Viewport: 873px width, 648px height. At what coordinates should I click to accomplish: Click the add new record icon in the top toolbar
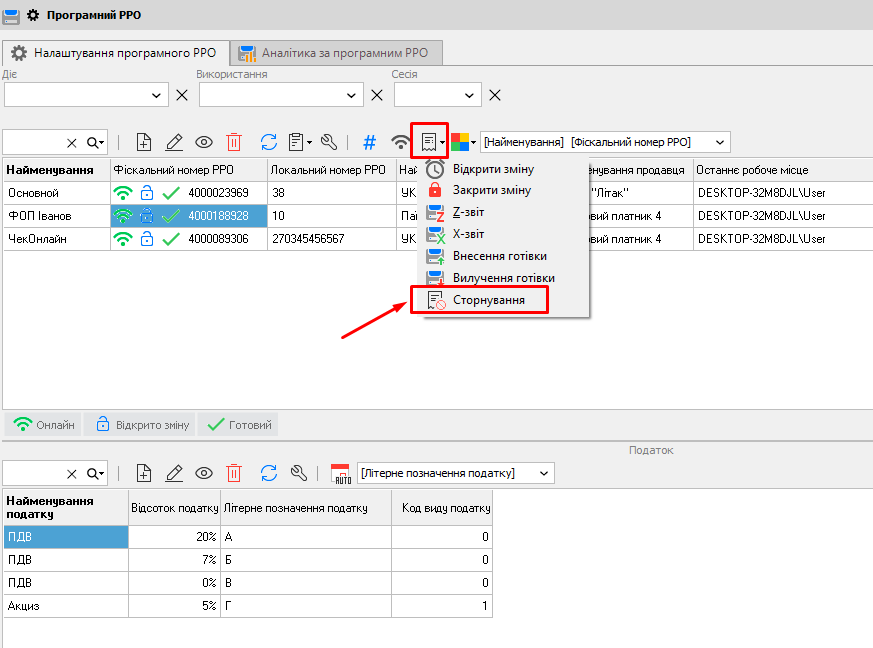[144, 142]
